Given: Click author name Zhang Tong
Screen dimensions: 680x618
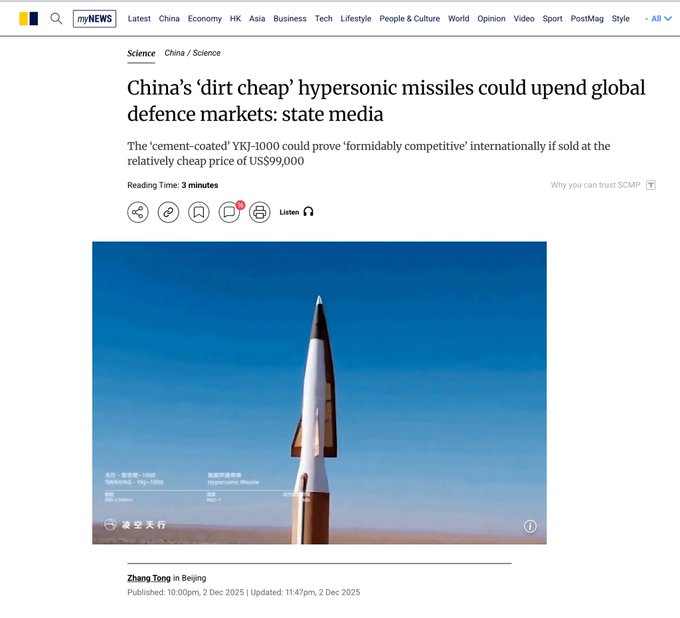Looking at the screenshot, I should [x=148, y=578].
